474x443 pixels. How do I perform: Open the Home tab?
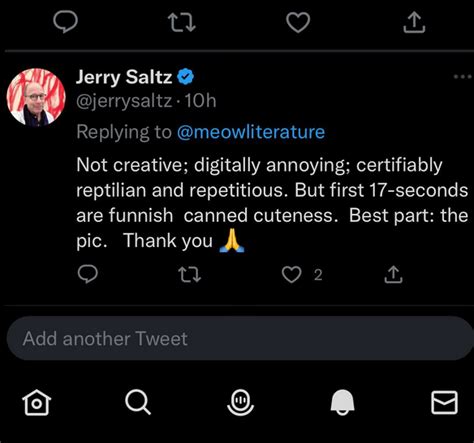(37, 402)
